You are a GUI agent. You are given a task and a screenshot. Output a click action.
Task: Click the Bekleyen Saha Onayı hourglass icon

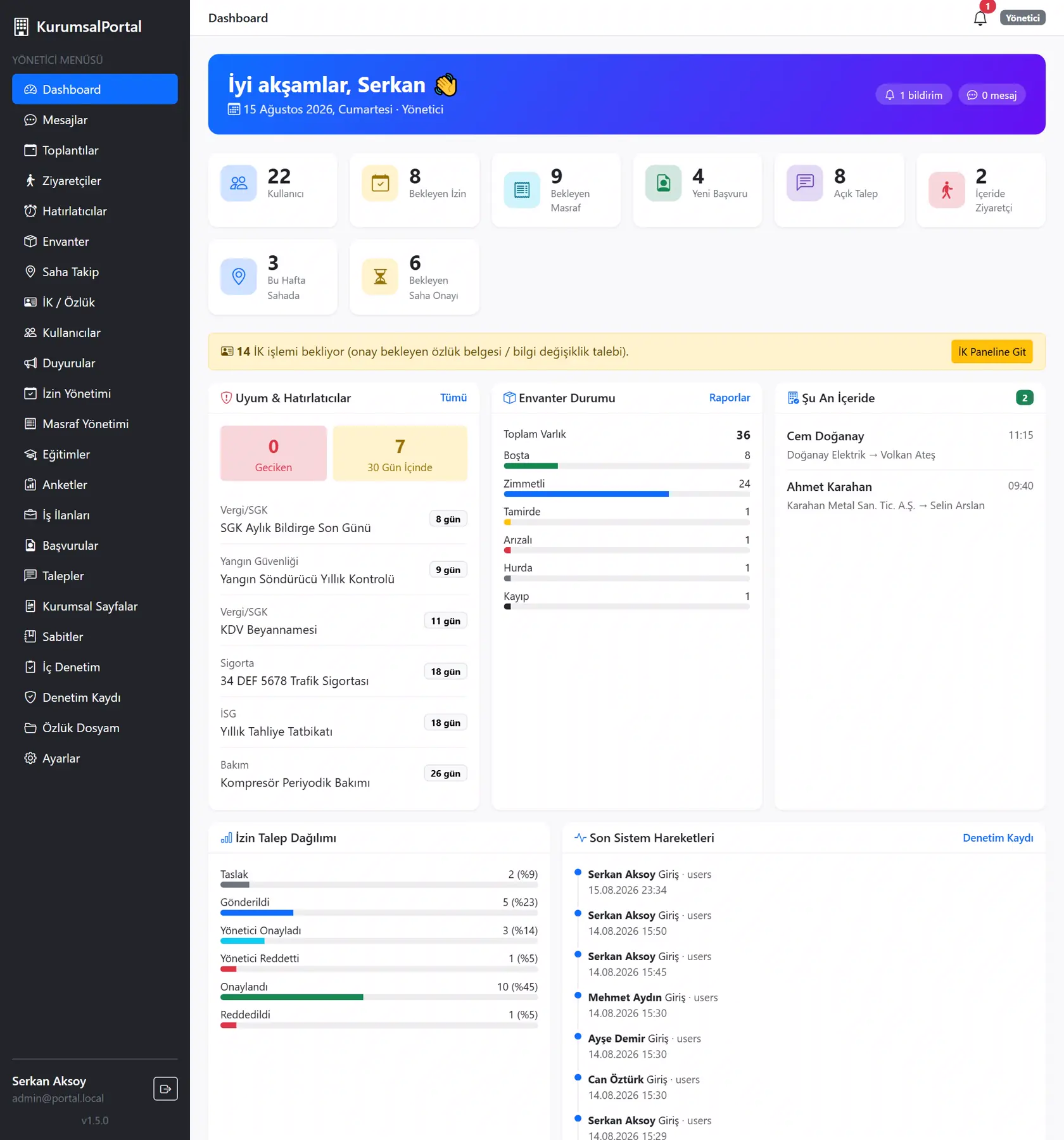click(380, 276)
